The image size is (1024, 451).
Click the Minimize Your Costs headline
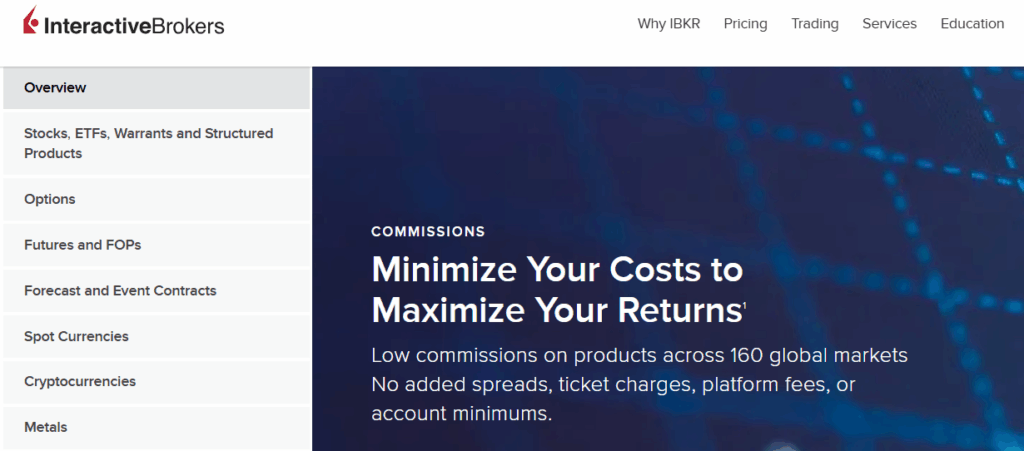point(556,290)
